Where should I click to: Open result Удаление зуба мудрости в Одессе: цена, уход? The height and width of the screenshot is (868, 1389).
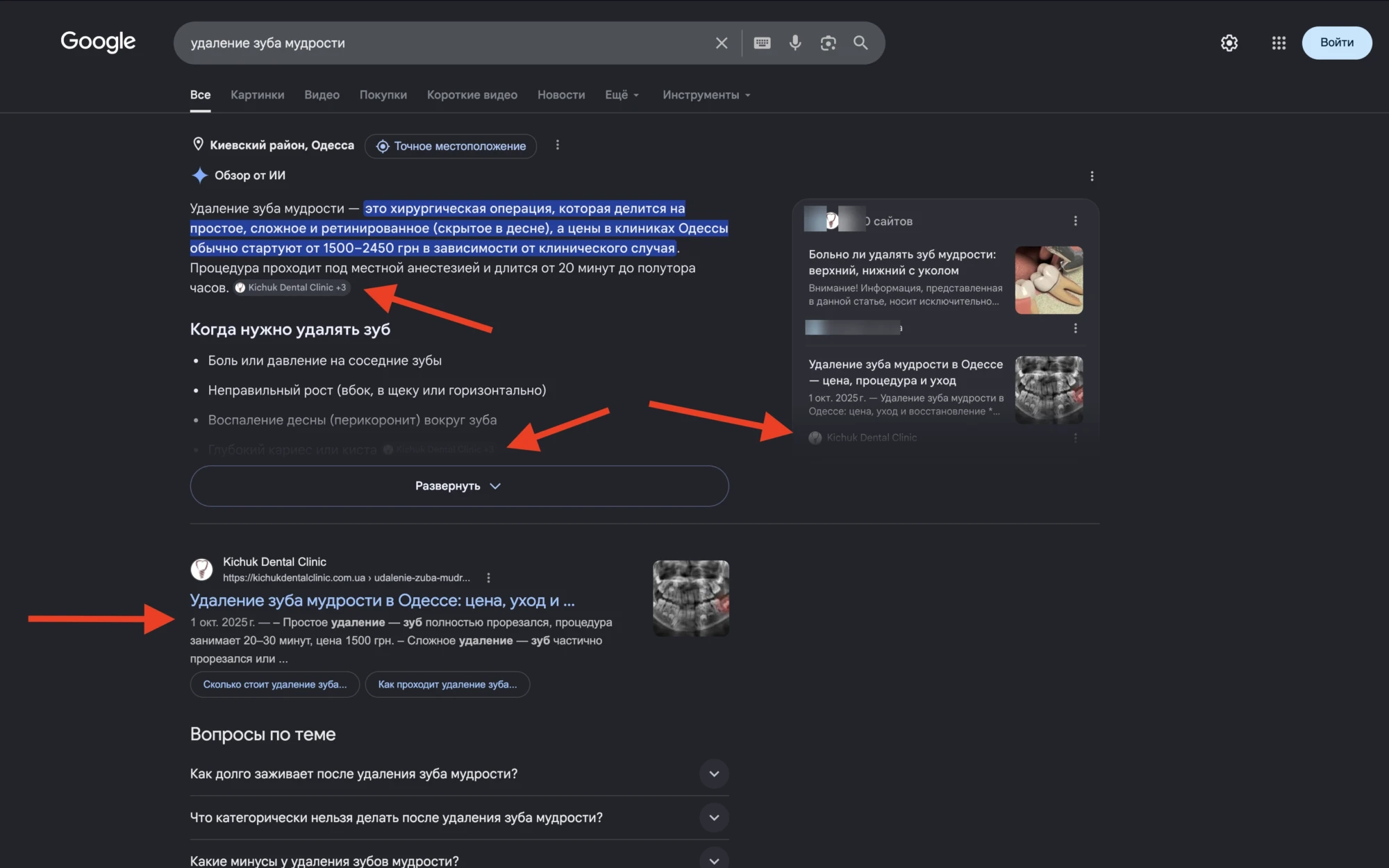[x=383, y=601]
